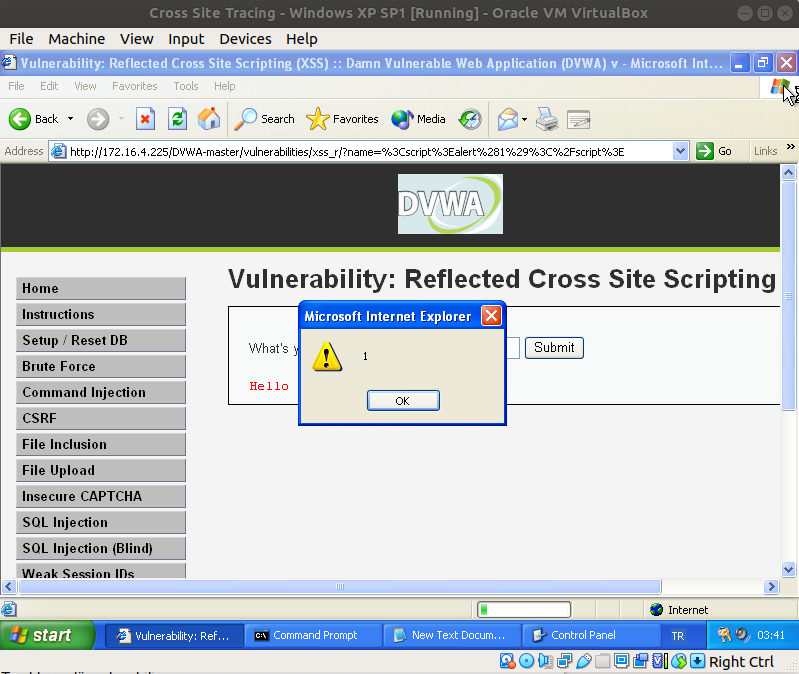Go to Command Injection page
The image size is (799, 674).
tap(100, 392)
